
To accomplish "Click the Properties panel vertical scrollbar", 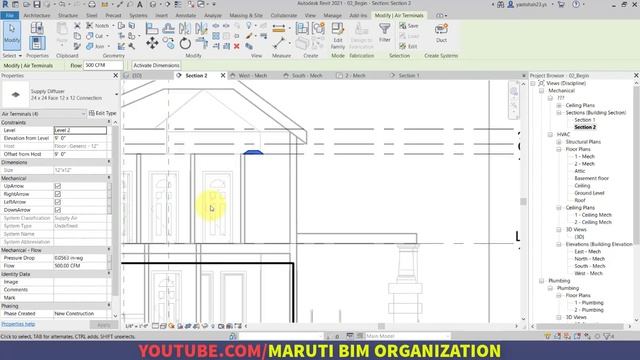I will pos(115,212).
